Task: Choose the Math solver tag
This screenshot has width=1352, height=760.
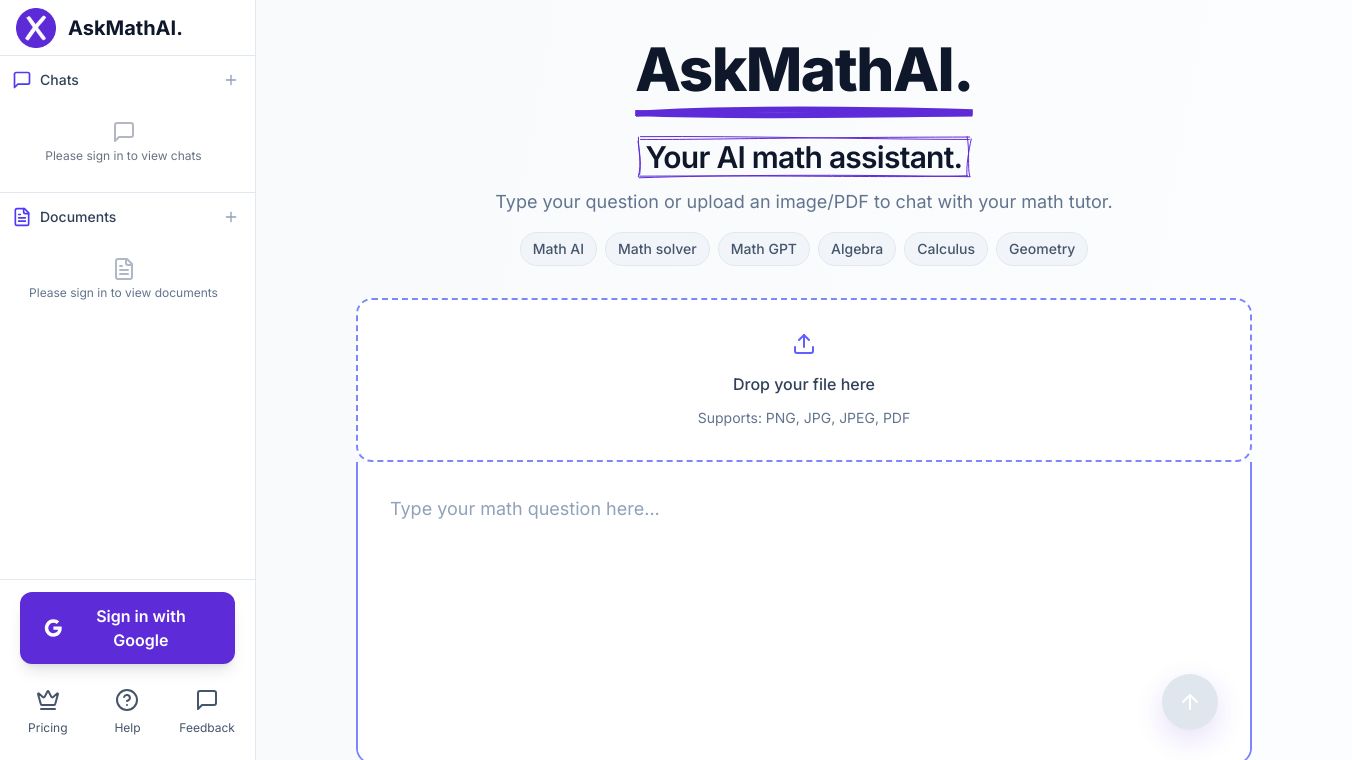Action: [657, 249]
